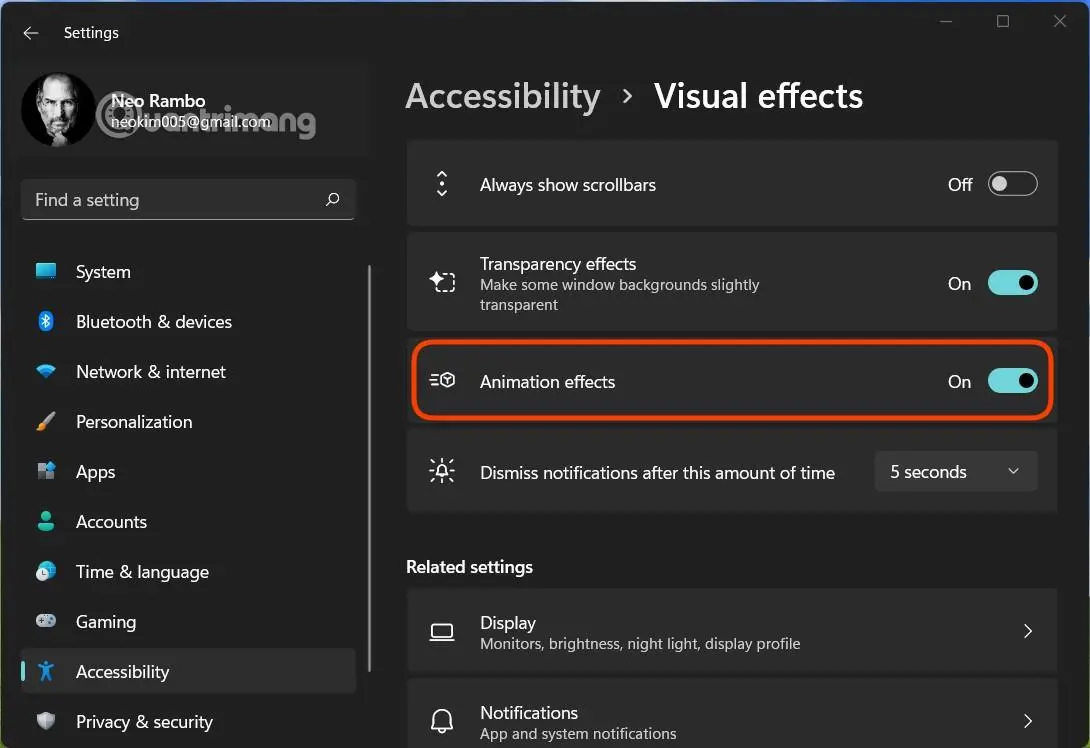The image size is (1090, 748).
Task: Click Accessibility breadcrumb link
Action: 503,97
